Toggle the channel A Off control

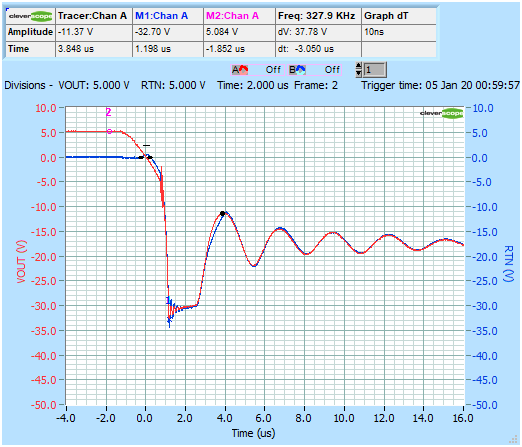pos(273,70)
